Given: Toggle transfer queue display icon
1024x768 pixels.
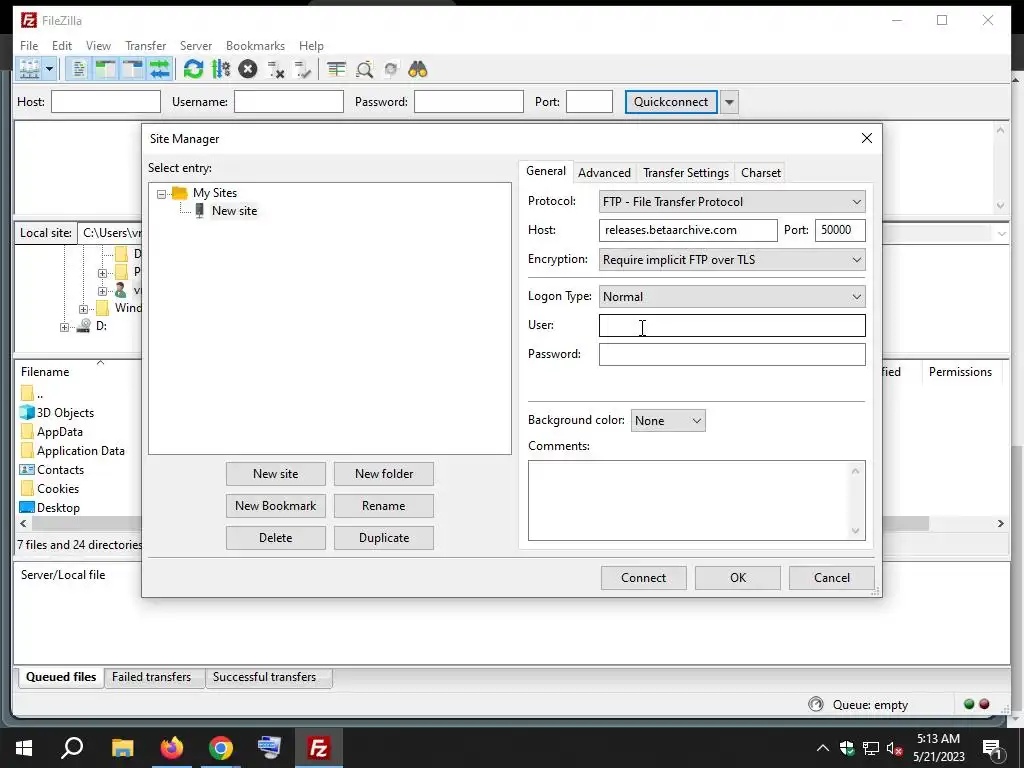Looking at the screenshot, I should point(159,69).
